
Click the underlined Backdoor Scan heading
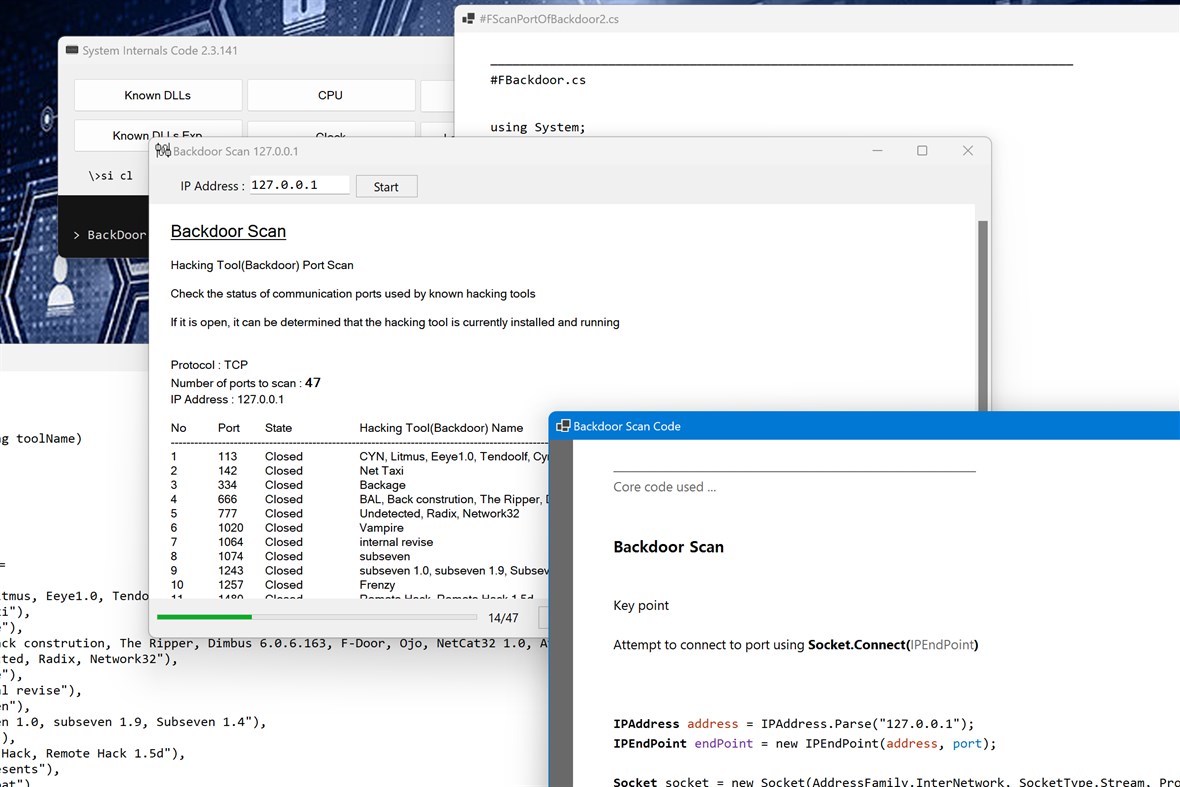[x=228, y=231]
